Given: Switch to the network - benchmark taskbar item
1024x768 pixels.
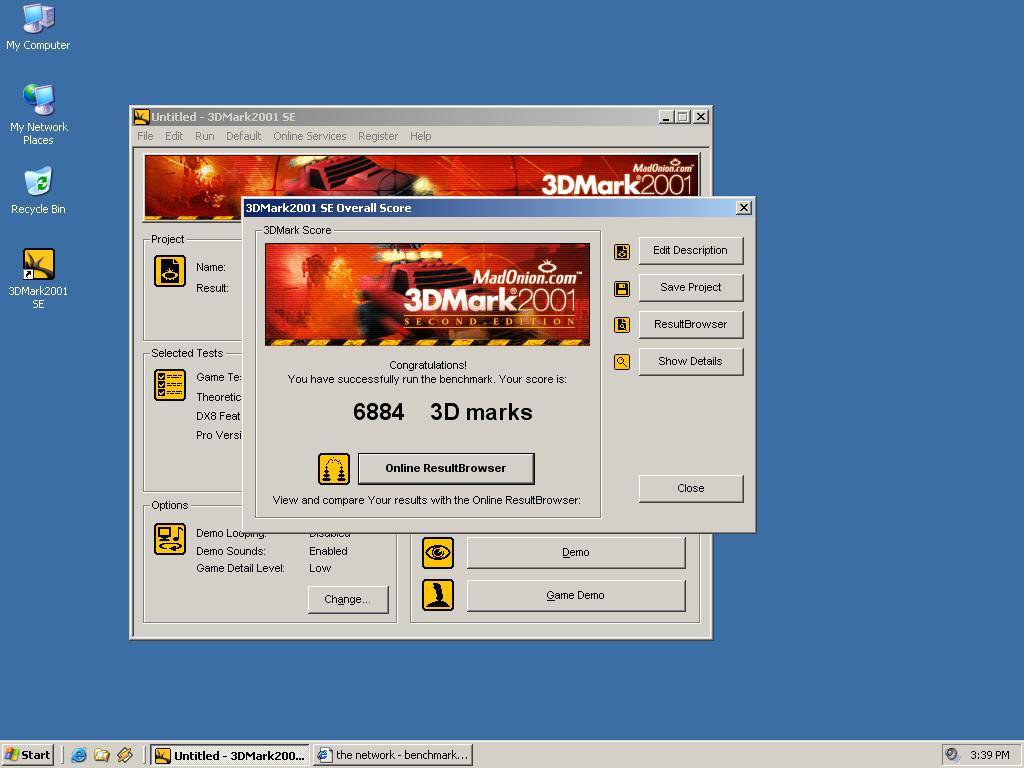Looking at the screenshot, I should point(392,756).
